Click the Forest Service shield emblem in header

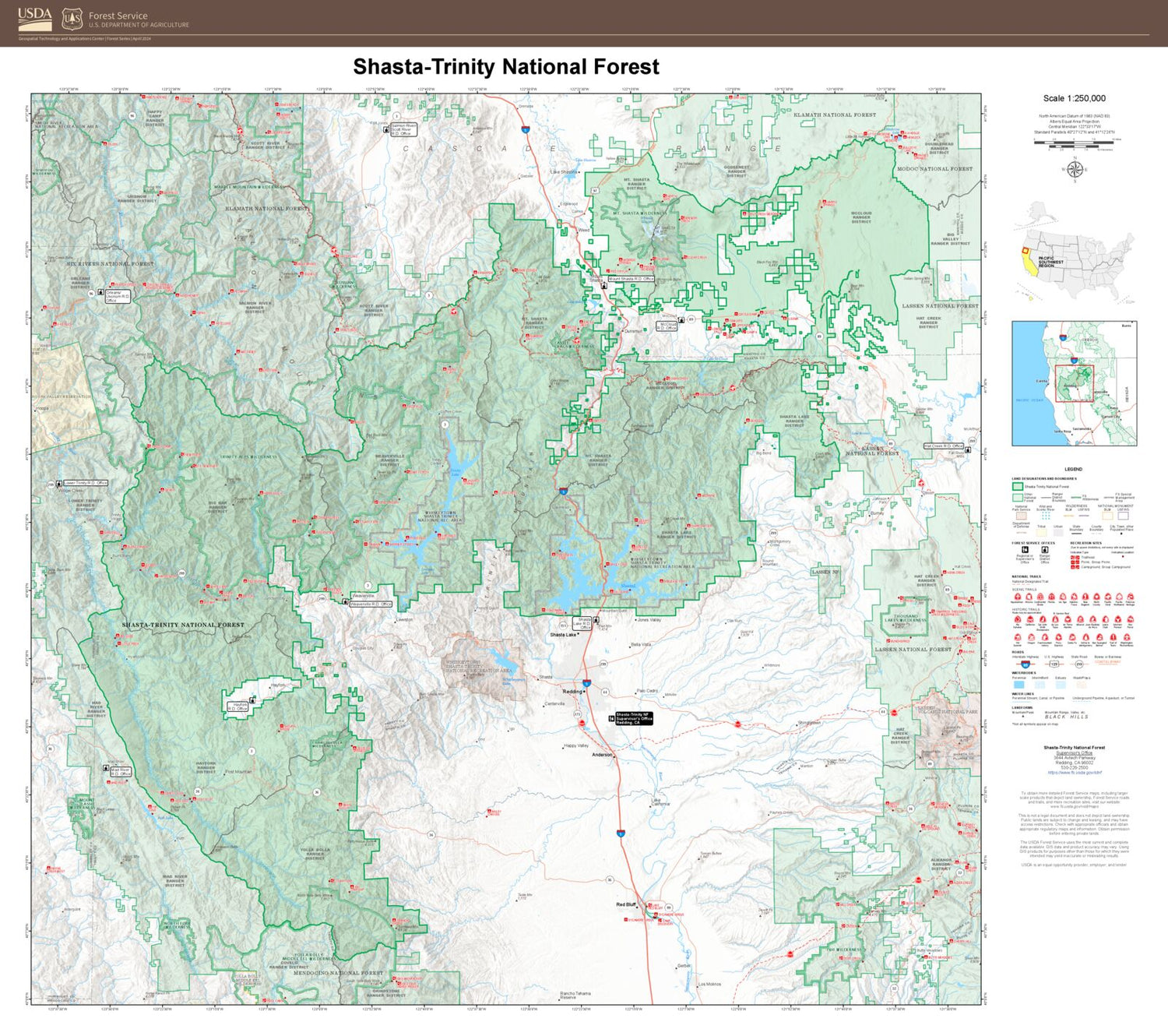[x=72, y=18]
